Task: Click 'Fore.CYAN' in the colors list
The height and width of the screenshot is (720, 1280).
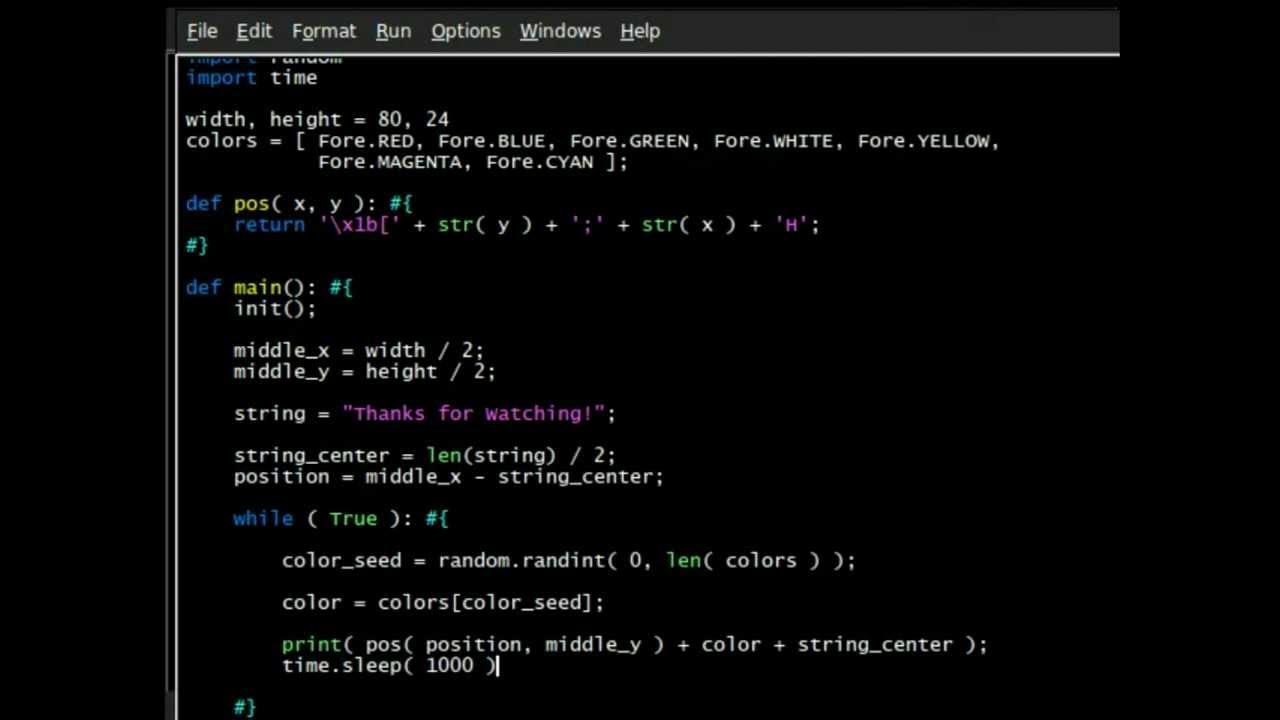Action: pyautogui.click(x=539, y=162)
